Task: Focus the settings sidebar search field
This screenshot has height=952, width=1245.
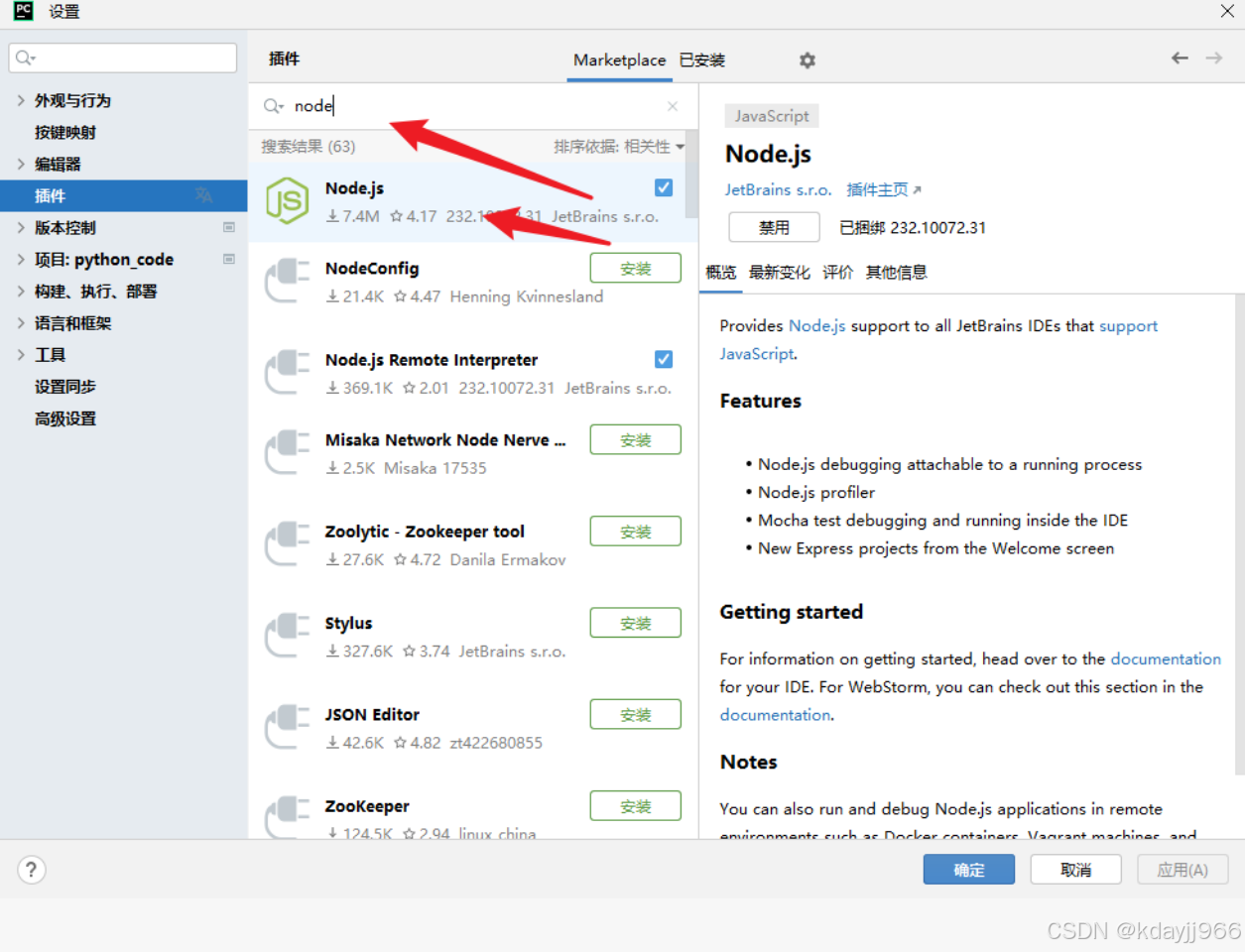Action: pos(123,58)
